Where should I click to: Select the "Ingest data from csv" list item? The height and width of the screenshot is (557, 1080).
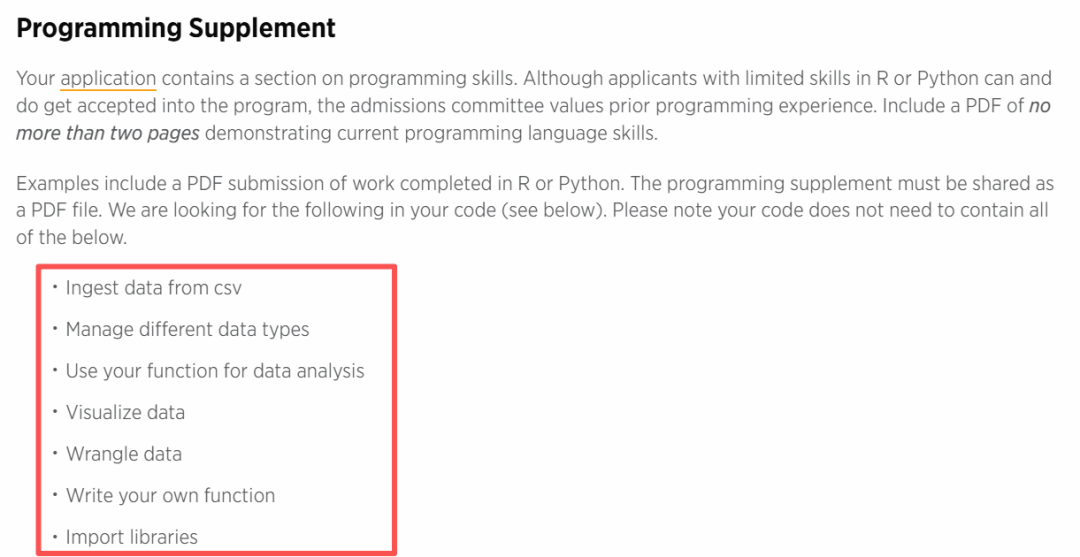tap(153, 288)
